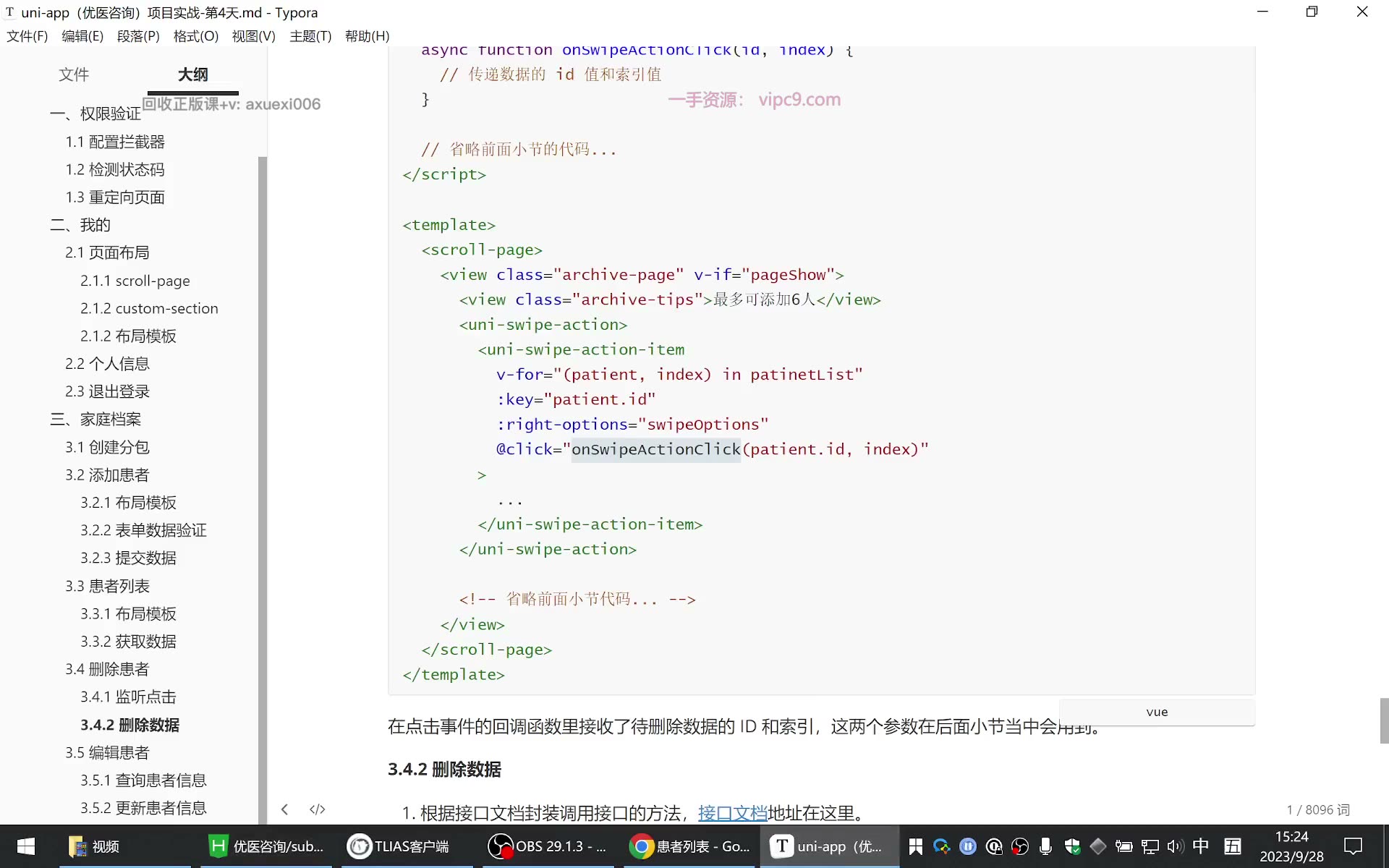Open TLIAS客户端 from the taskbar
Screen dimensions: 1389x868
point(400,846)
